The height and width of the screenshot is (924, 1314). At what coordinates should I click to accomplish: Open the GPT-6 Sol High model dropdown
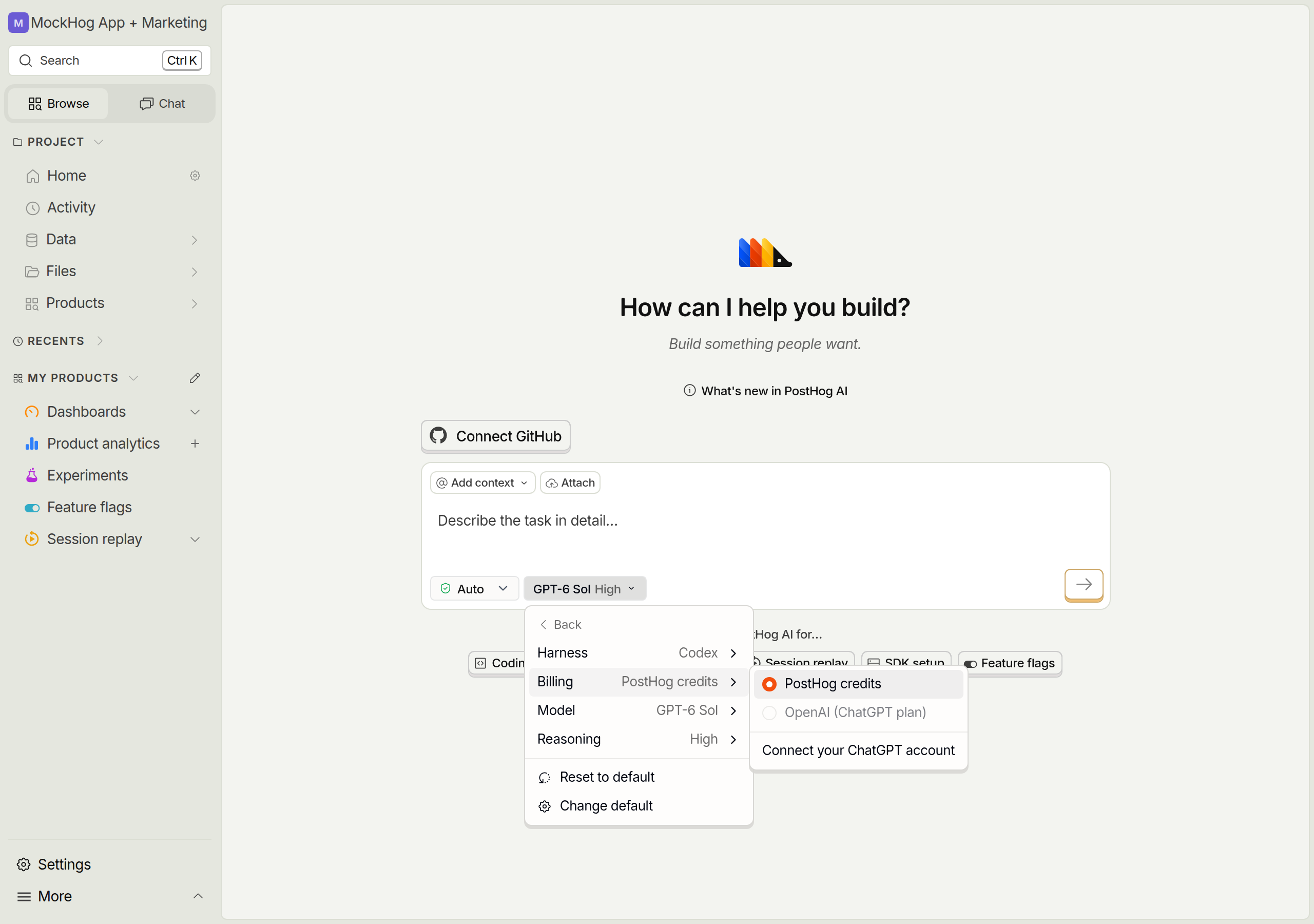tap(584, 588)
